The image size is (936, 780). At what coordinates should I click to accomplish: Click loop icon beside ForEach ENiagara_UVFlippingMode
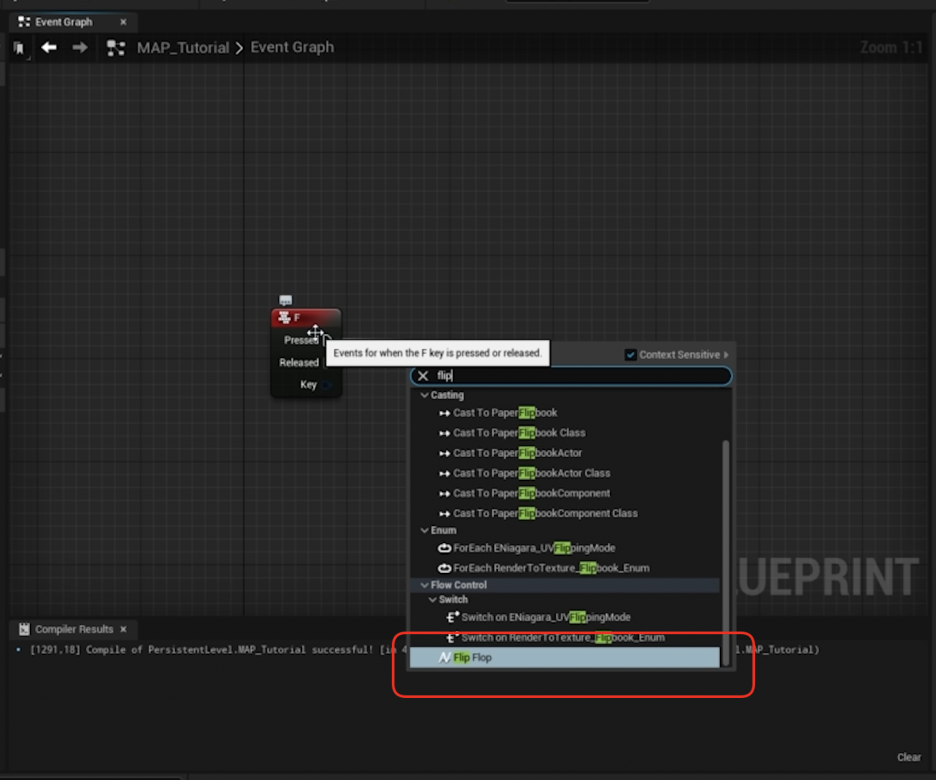pos(445,548)
